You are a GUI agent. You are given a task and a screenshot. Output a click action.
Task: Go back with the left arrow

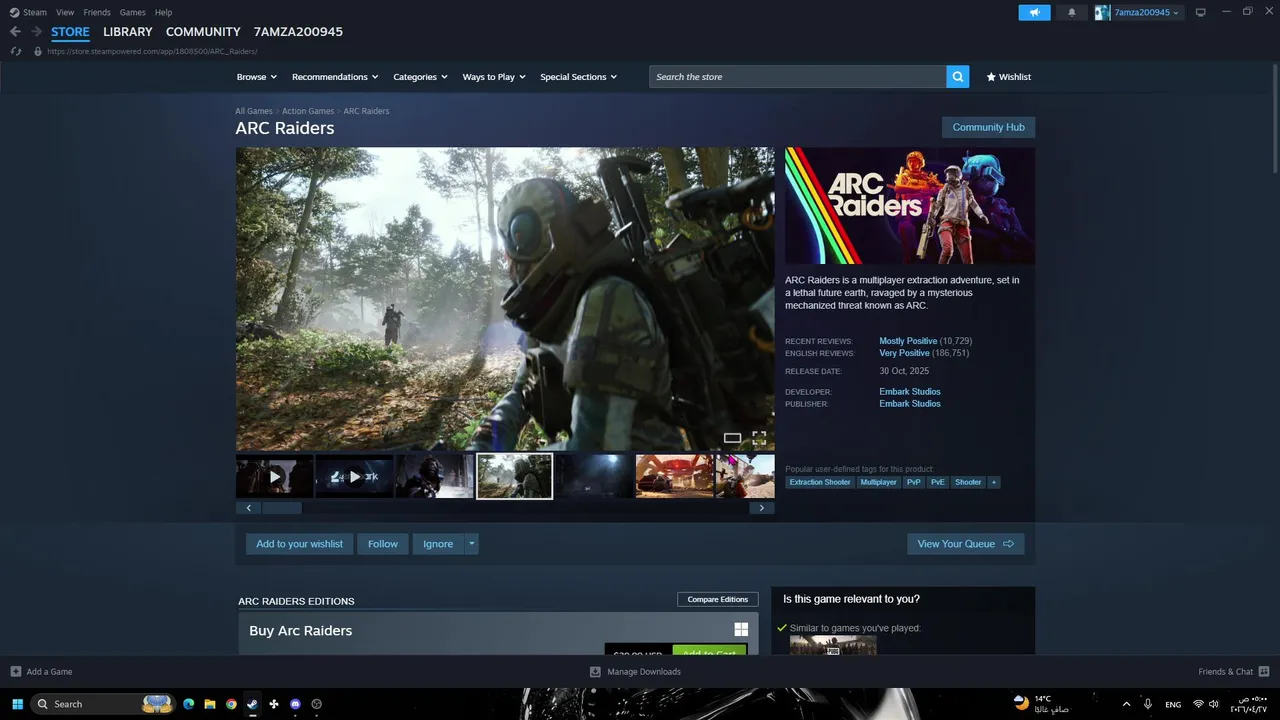pyautogui.click(x=15, y=32)
